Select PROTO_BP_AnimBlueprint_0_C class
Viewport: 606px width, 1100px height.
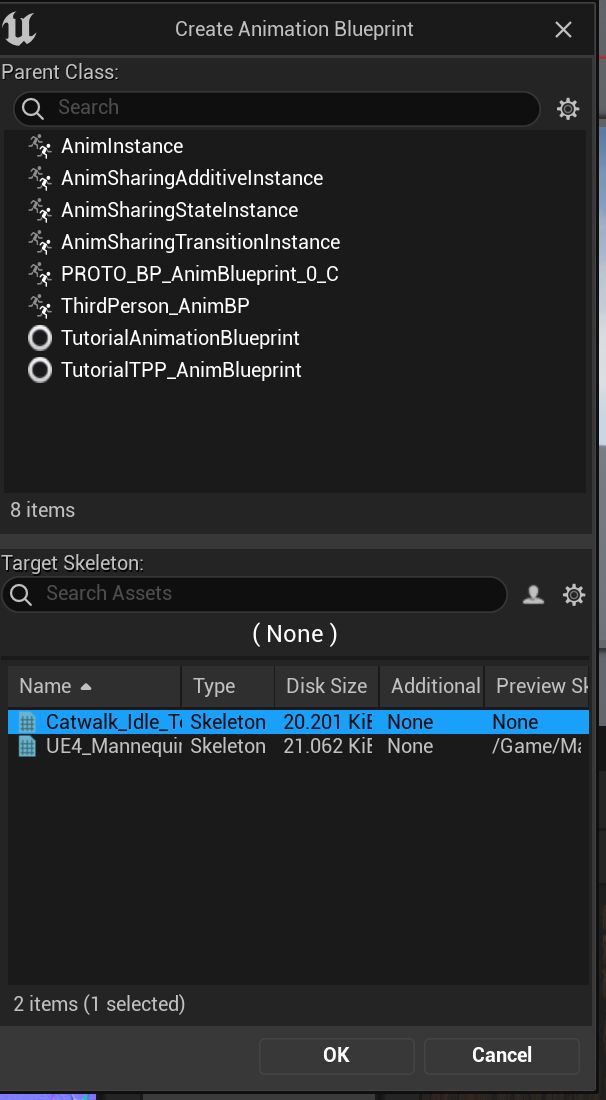(199, 274)
